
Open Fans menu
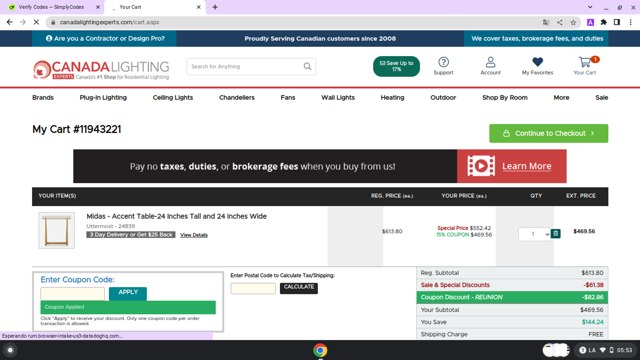tap(288, 98)
